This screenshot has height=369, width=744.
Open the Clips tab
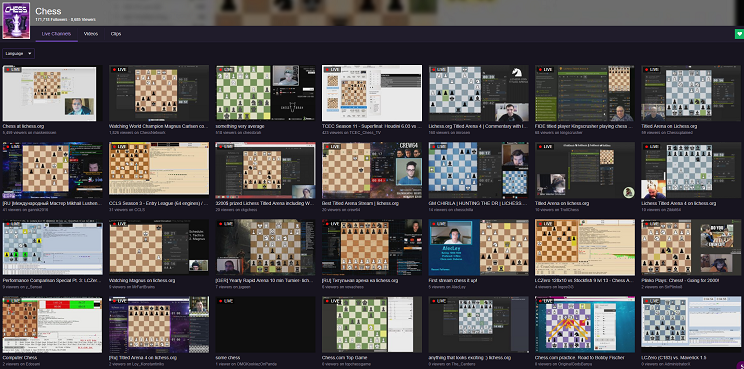click(x=115, y=34)
